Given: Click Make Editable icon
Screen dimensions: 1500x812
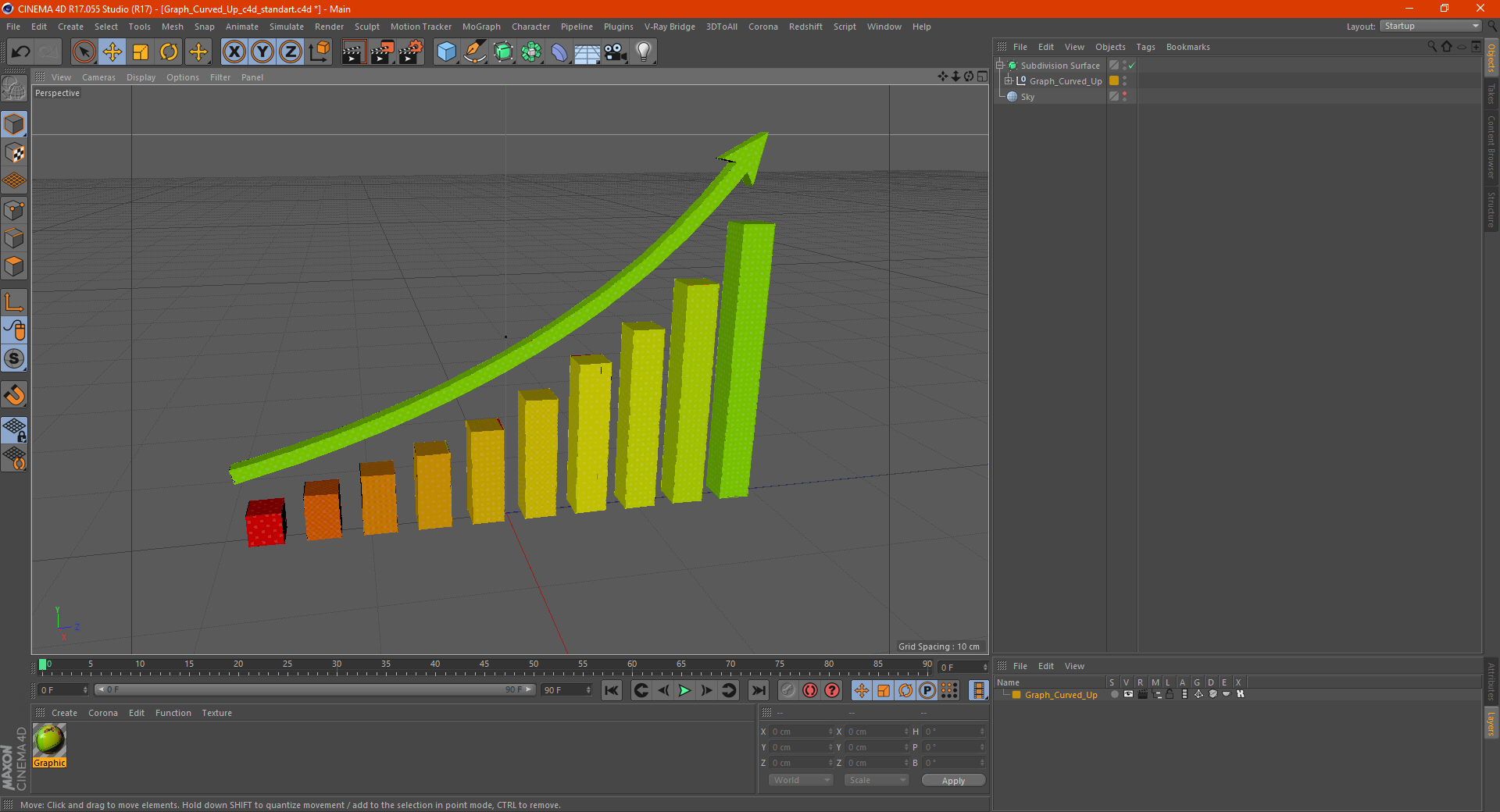Looking at the screenshot, I should tap(14, 89).
